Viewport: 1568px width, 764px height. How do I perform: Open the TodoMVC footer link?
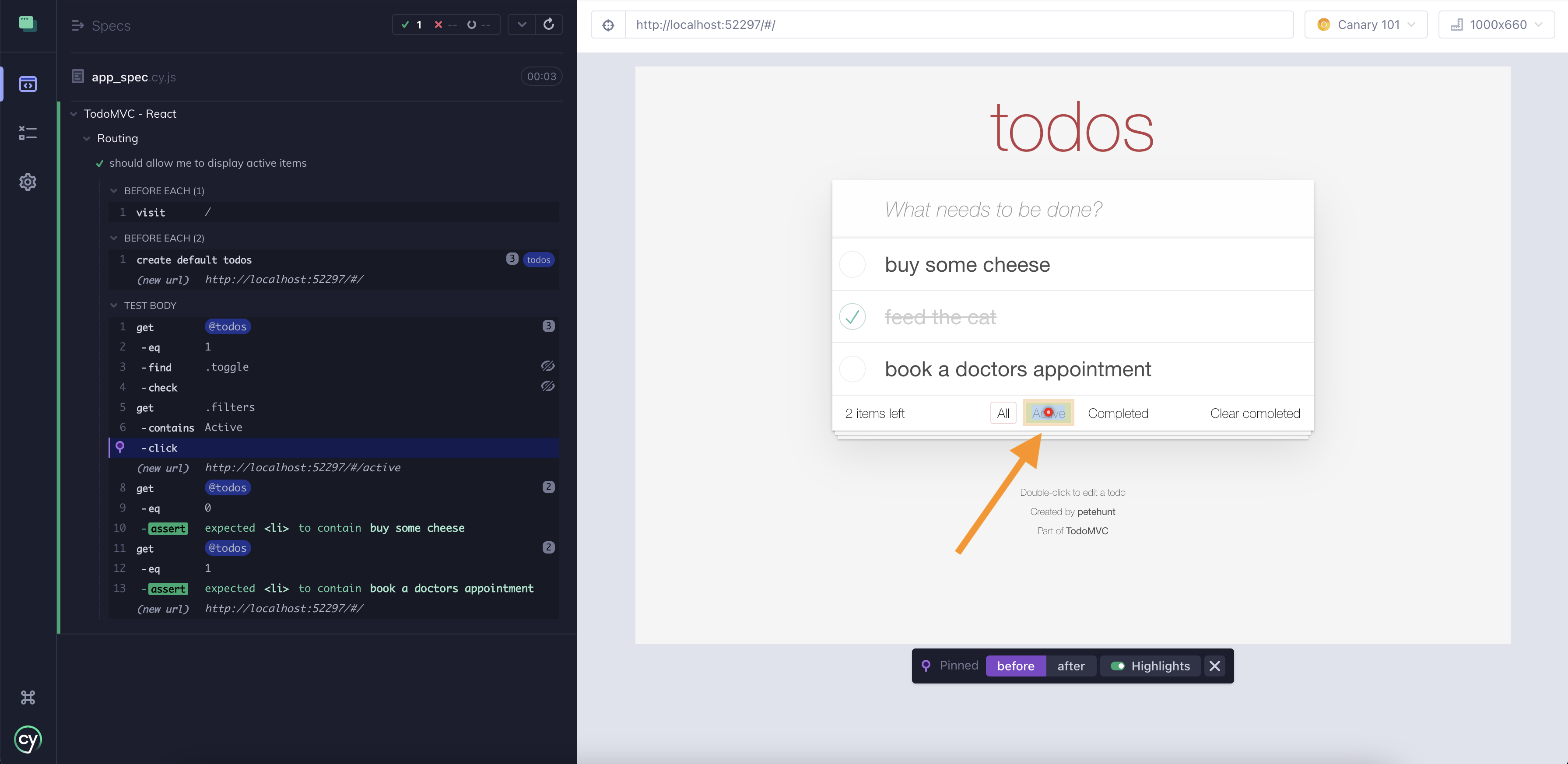(x=1087, y=530)
